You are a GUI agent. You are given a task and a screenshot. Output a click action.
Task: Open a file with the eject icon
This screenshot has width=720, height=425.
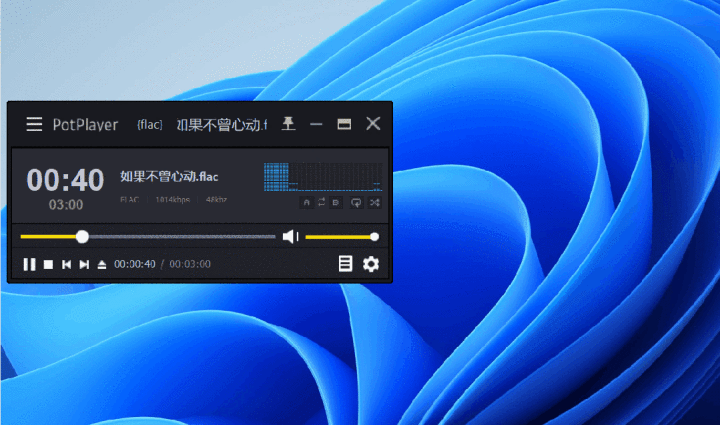pos(102,264)
